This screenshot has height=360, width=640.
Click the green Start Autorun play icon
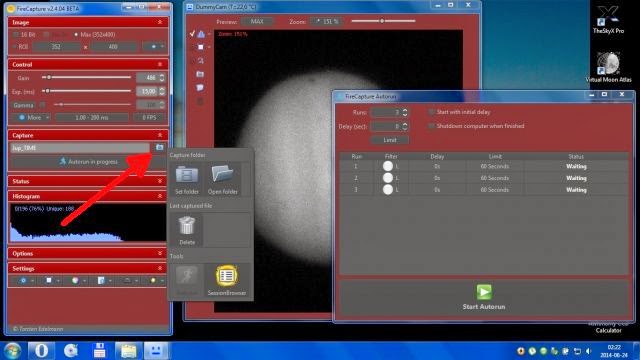(484, 292)
